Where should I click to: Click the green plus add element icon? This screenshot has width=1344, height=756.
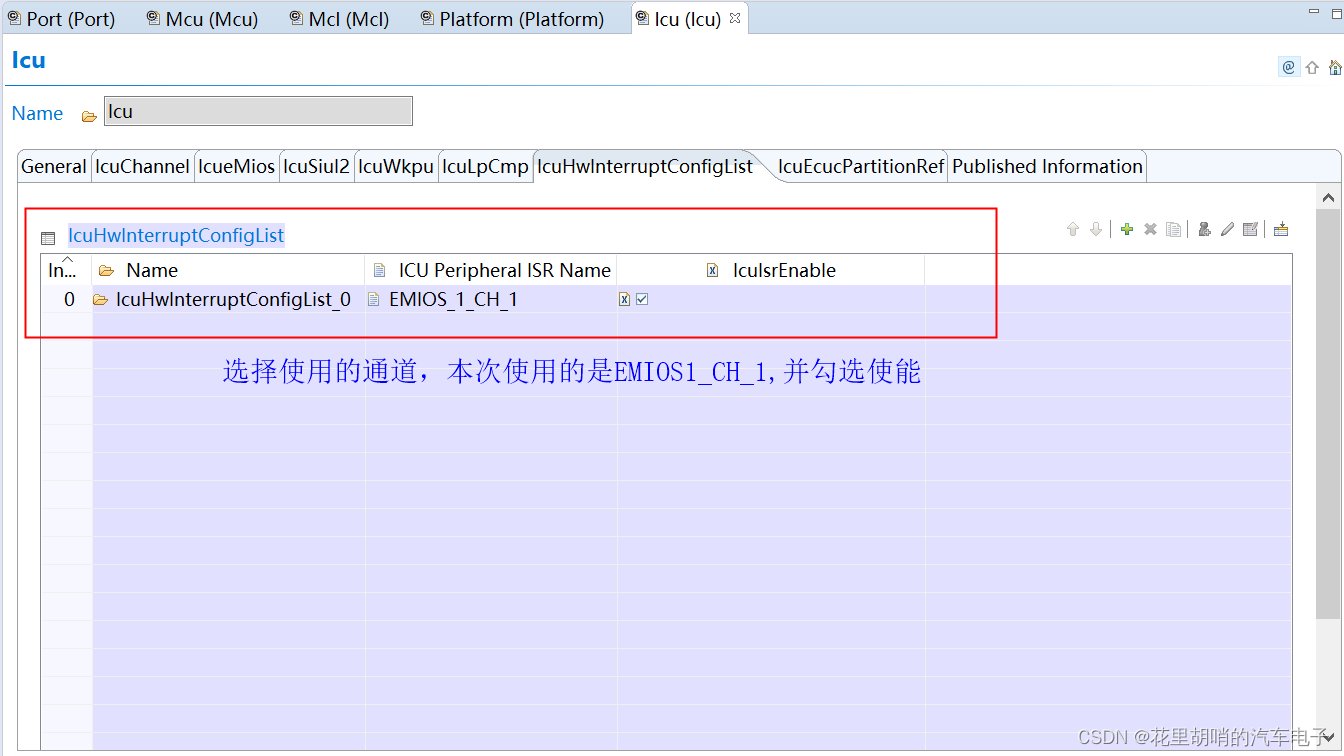1127,230
